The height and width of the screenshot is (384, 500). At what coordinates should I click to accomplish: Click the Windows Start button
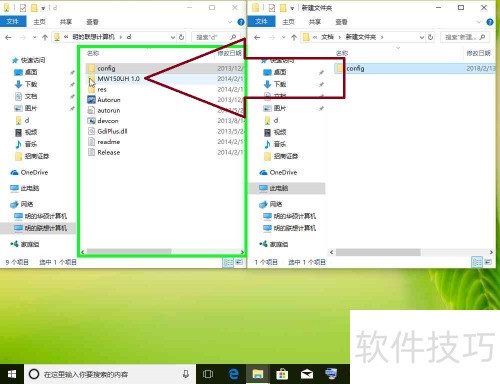click(x=12, y=374)
